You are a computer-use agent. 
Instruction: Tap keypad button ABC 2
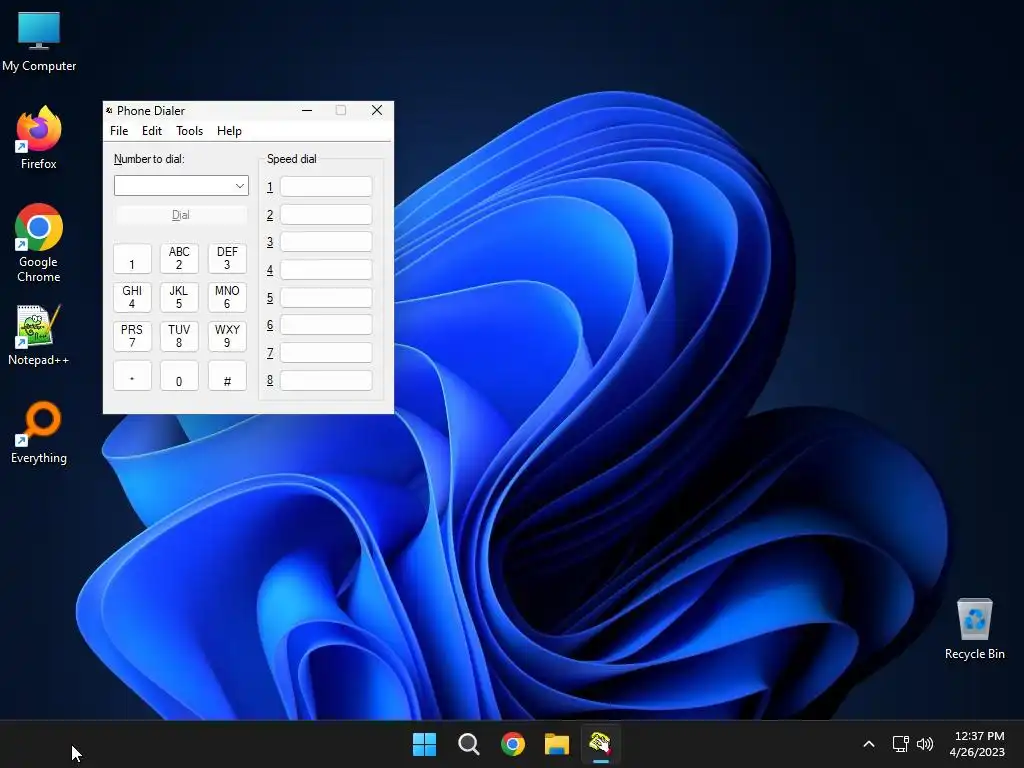tap(179, 259)
